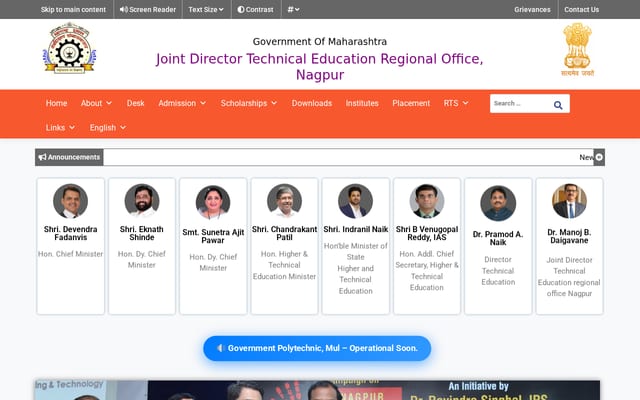
Task: Expand the RTS menu
Action: pos(456,103)
